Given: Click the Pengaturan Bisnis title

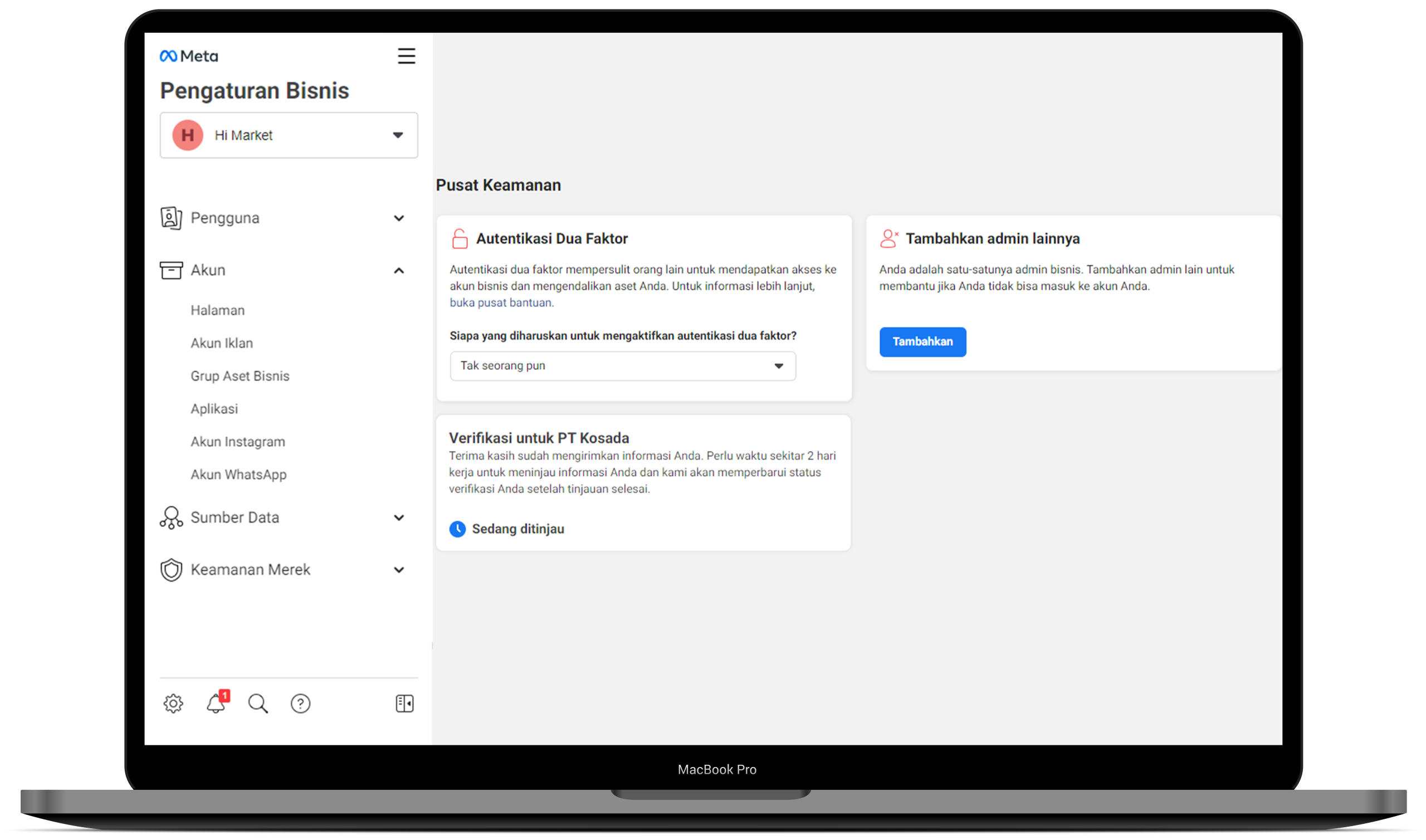Looking at the screenshot, I should 255,91.
